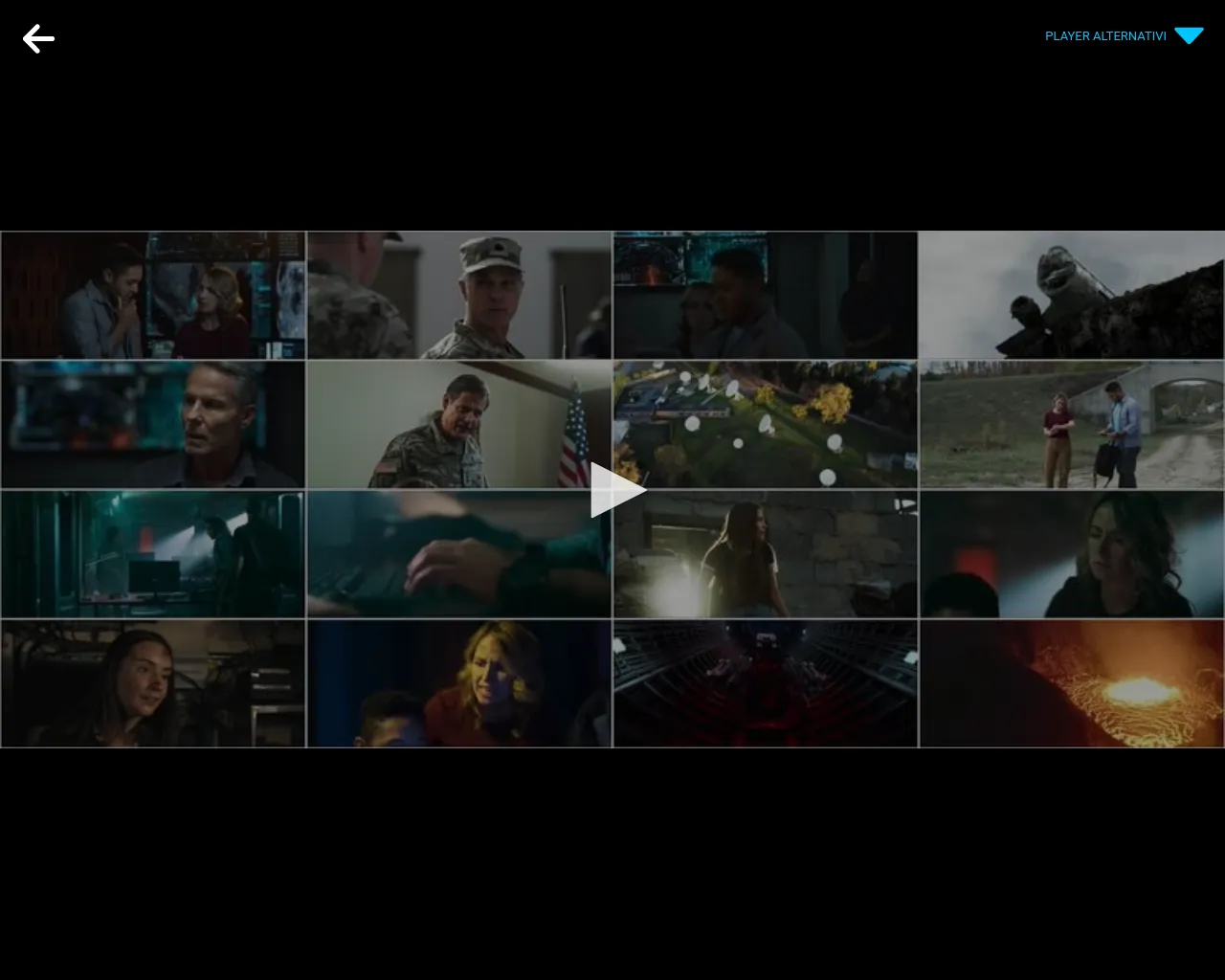
Task: Select the dark-haired woman looking down thumbnail
Action: [1071, 554]
